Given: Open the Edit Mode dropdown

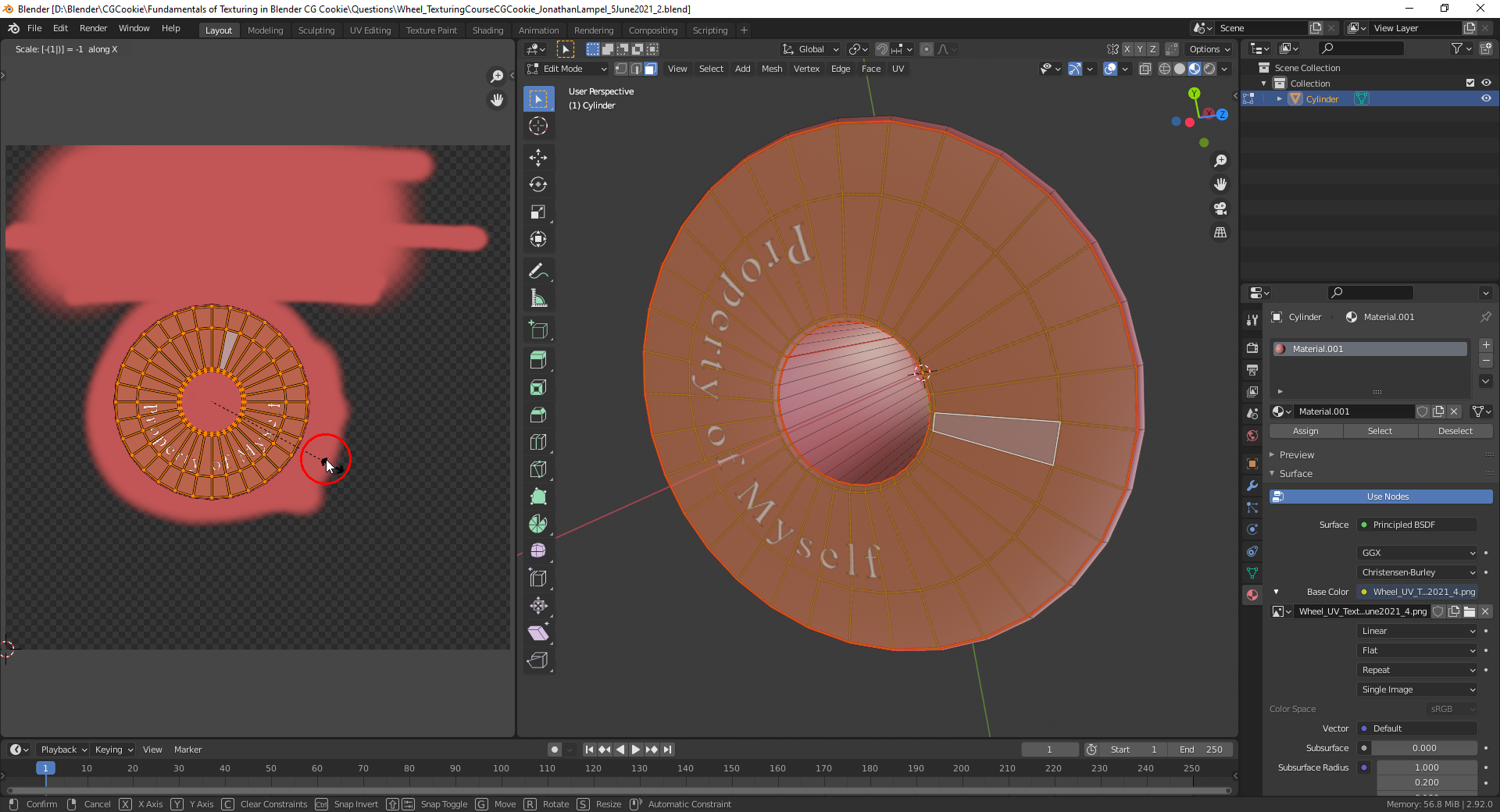Looking at the screenshot, I should pyautogui.click(x=568, y=69).
